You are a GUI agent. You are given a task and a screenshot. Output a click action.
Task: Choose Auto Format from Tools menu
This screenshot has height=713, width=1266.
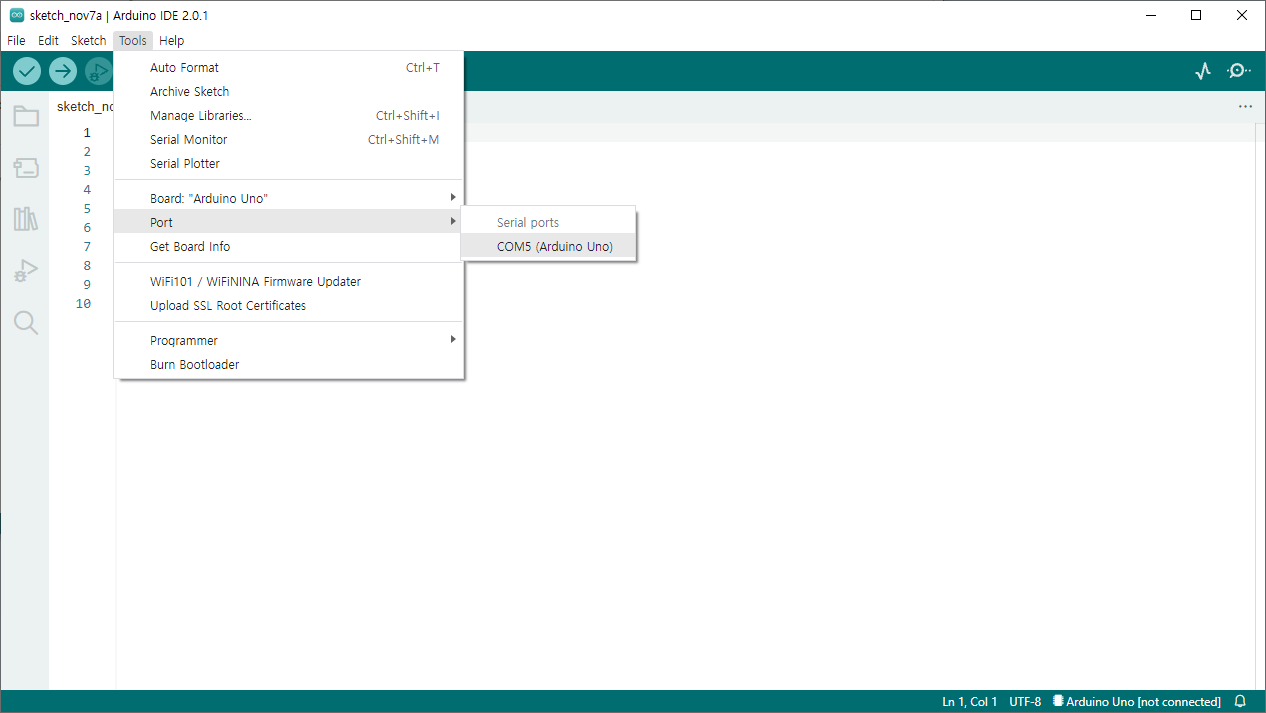tap(289, 68)
